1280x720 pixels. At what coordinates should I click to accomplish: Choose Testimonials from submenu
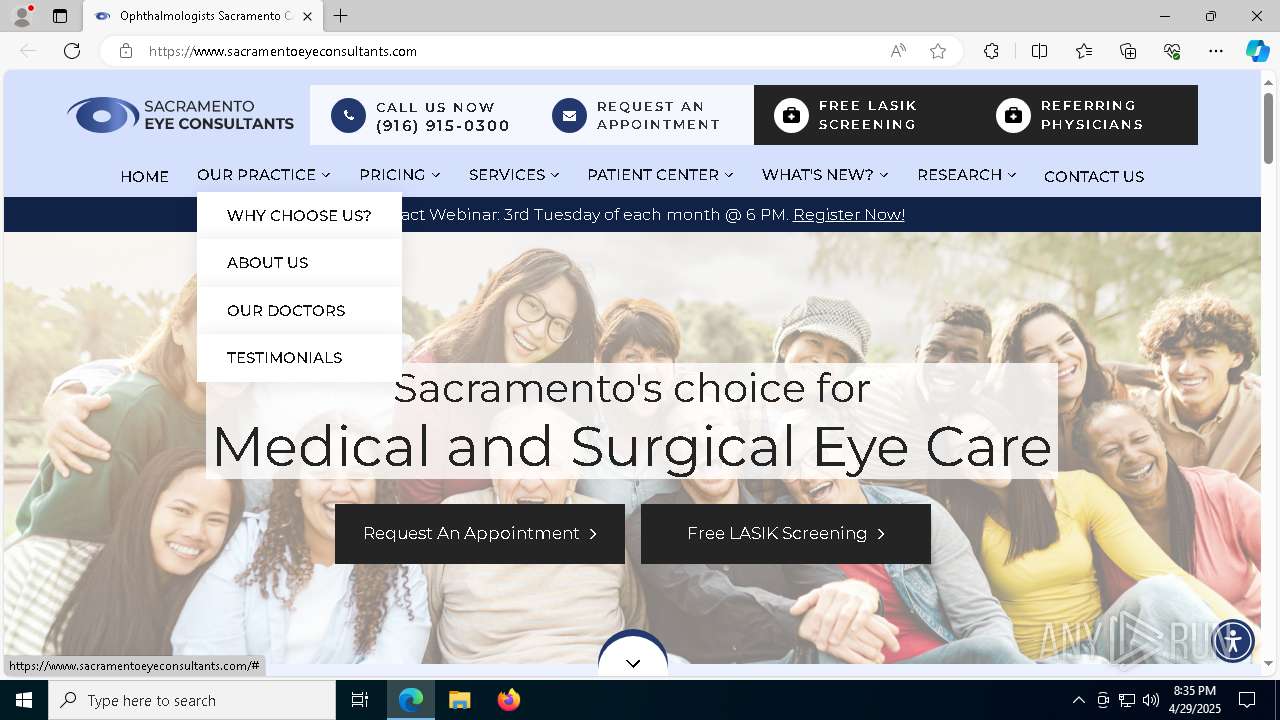click(299, 358)
